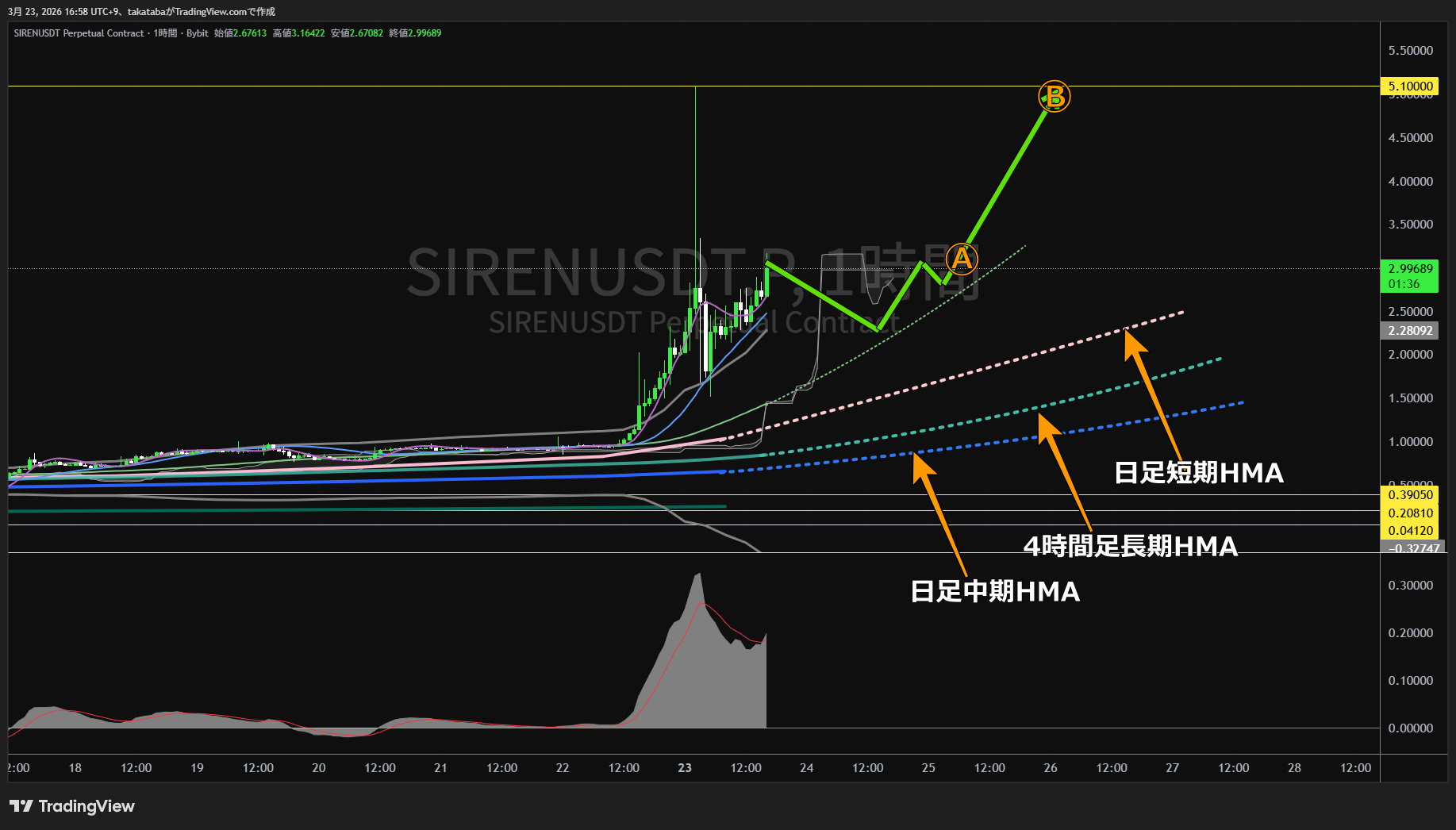1456x830 pixels.
Task: Click the 1.50000 price axis tick
Action: click(x=1410, y=398)
